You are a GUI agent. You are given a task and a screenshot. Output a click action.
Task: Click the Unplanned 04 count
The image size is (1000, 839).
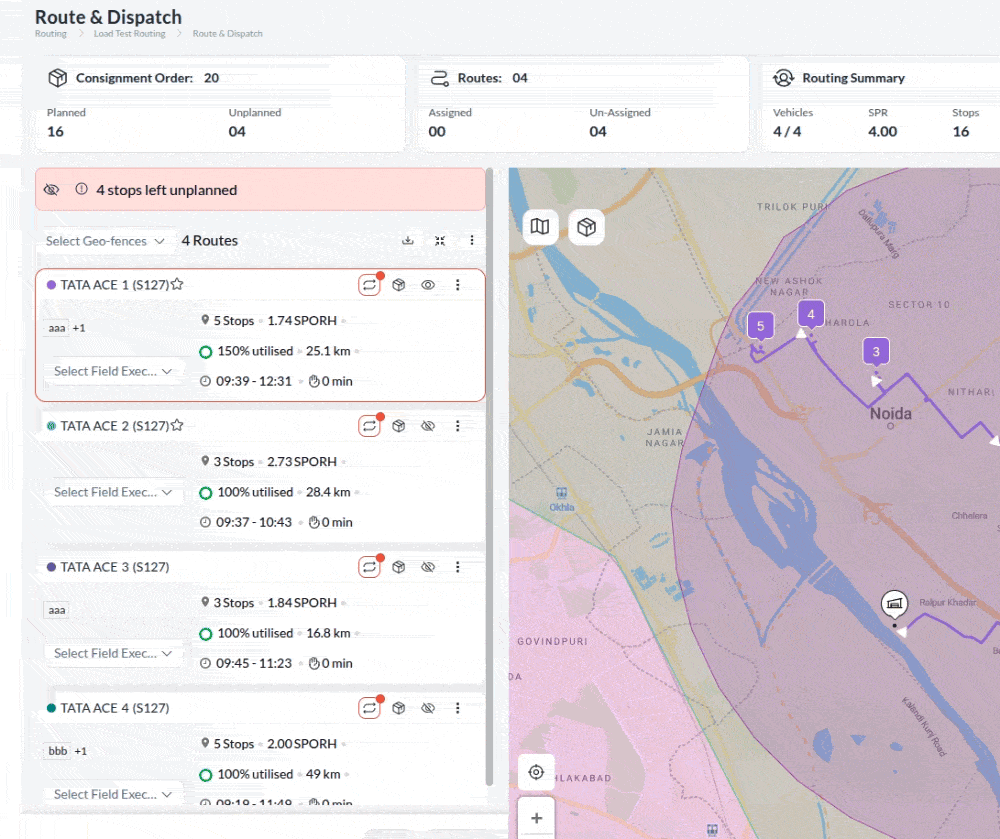click(x=237, y=131)
